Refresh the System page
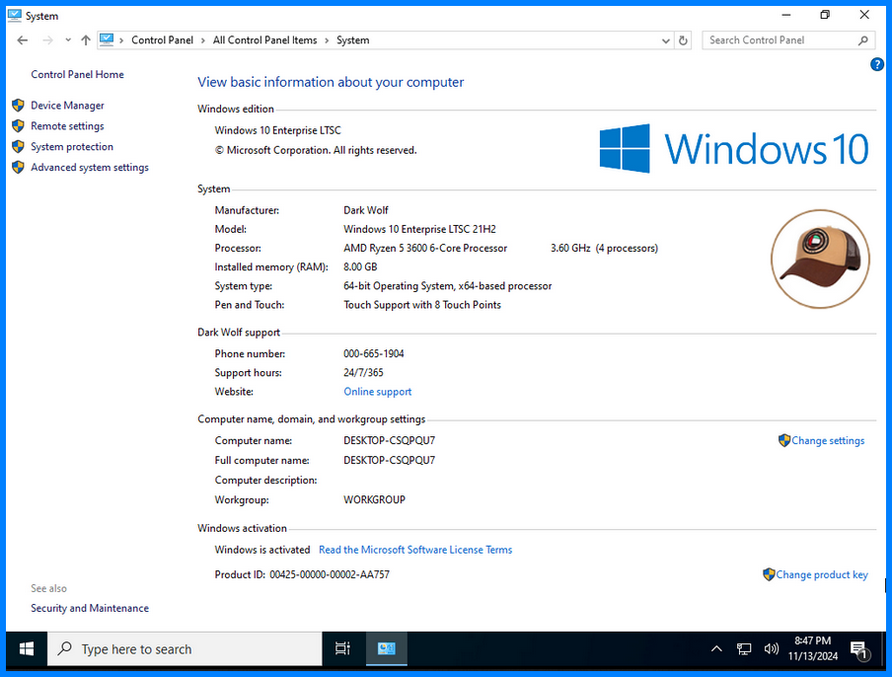The image size is (892, 677). click(x=683, y=40)
